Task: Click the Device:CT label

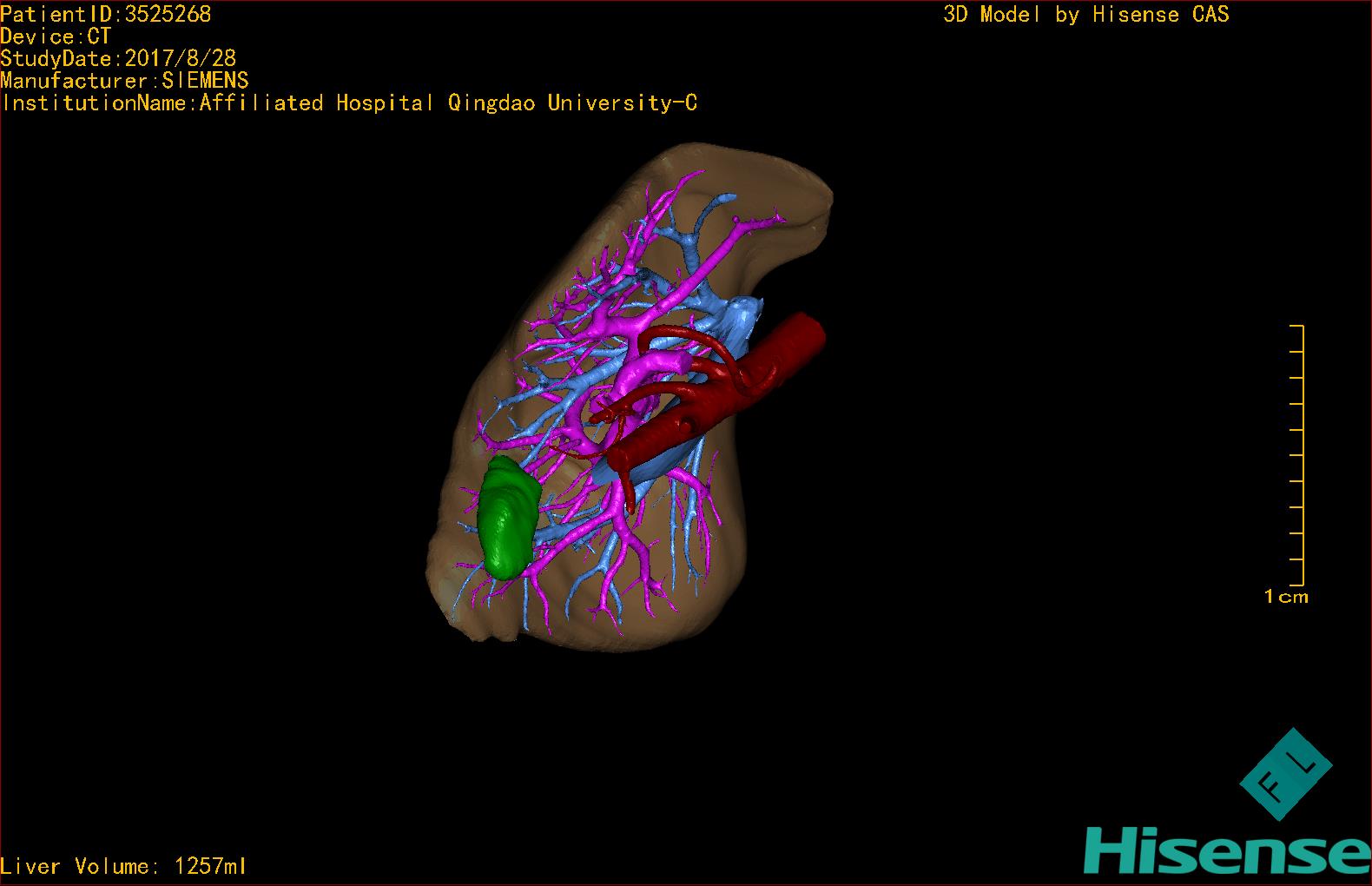Action: click(56, 36)
